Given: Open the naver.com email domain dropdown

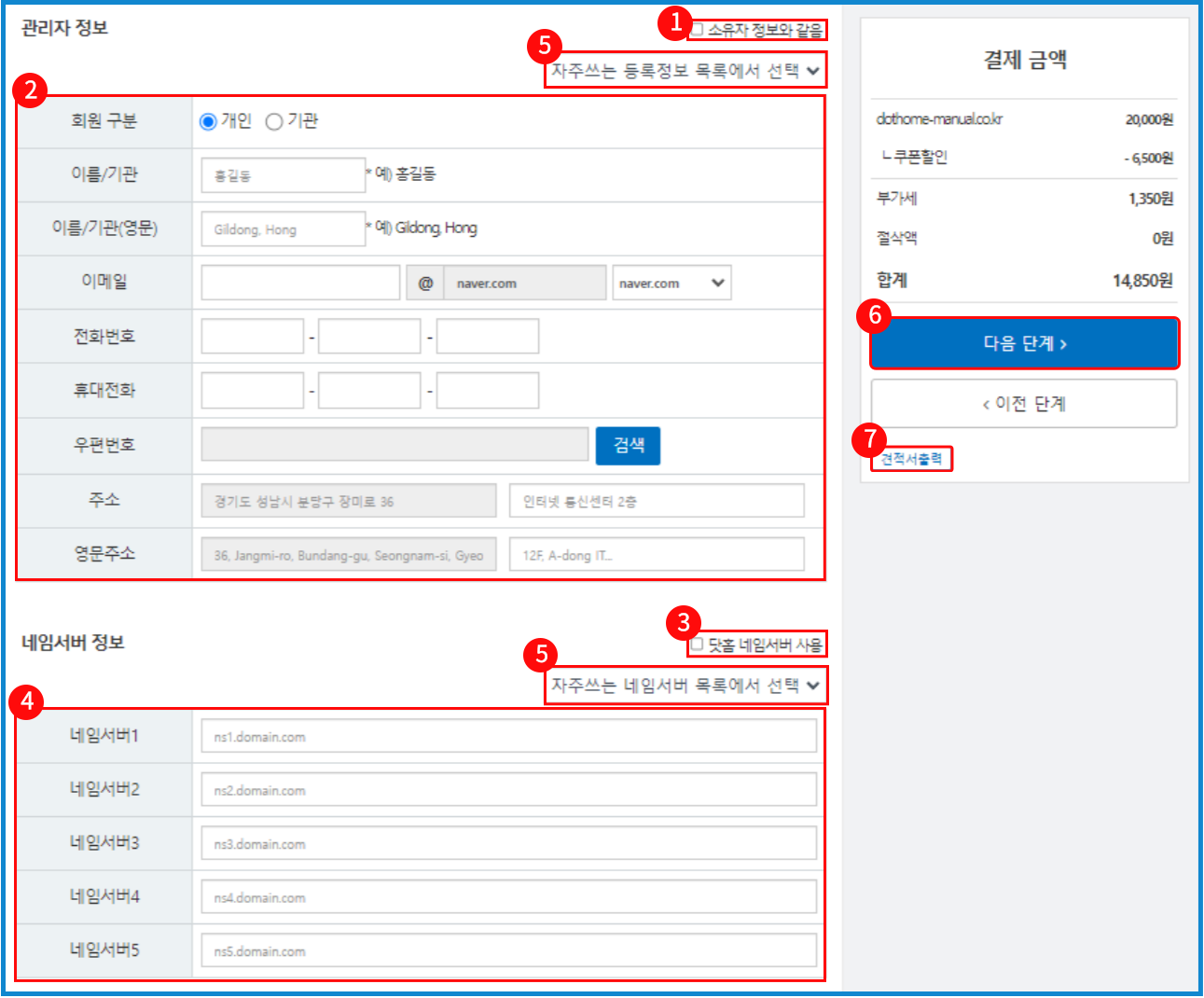Looking at the screenshot, I should (671, 284).
